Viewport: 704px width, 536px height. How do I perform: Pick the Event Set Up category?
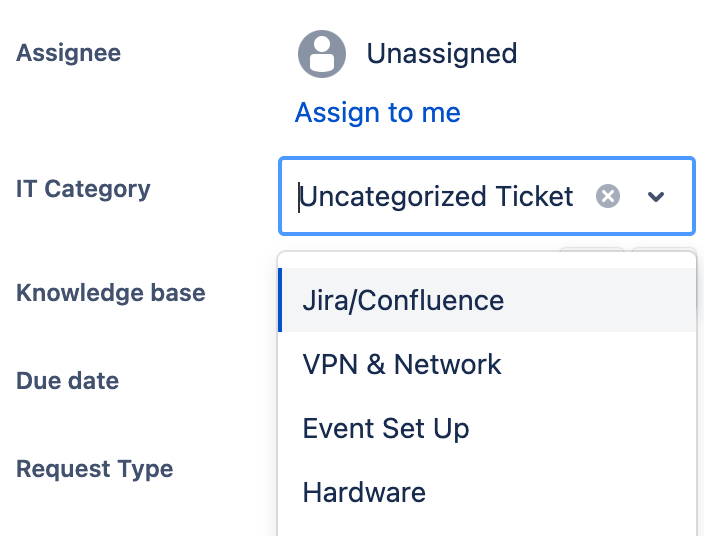tap(386, 428)
